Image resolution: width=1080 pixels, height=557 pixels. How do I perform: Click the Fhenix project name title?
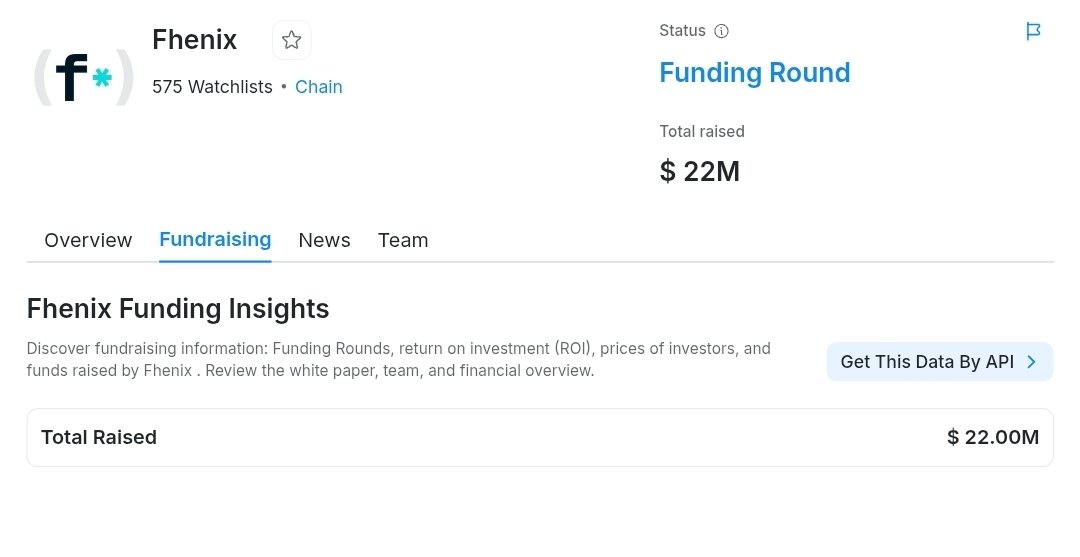tap(194, 40)
